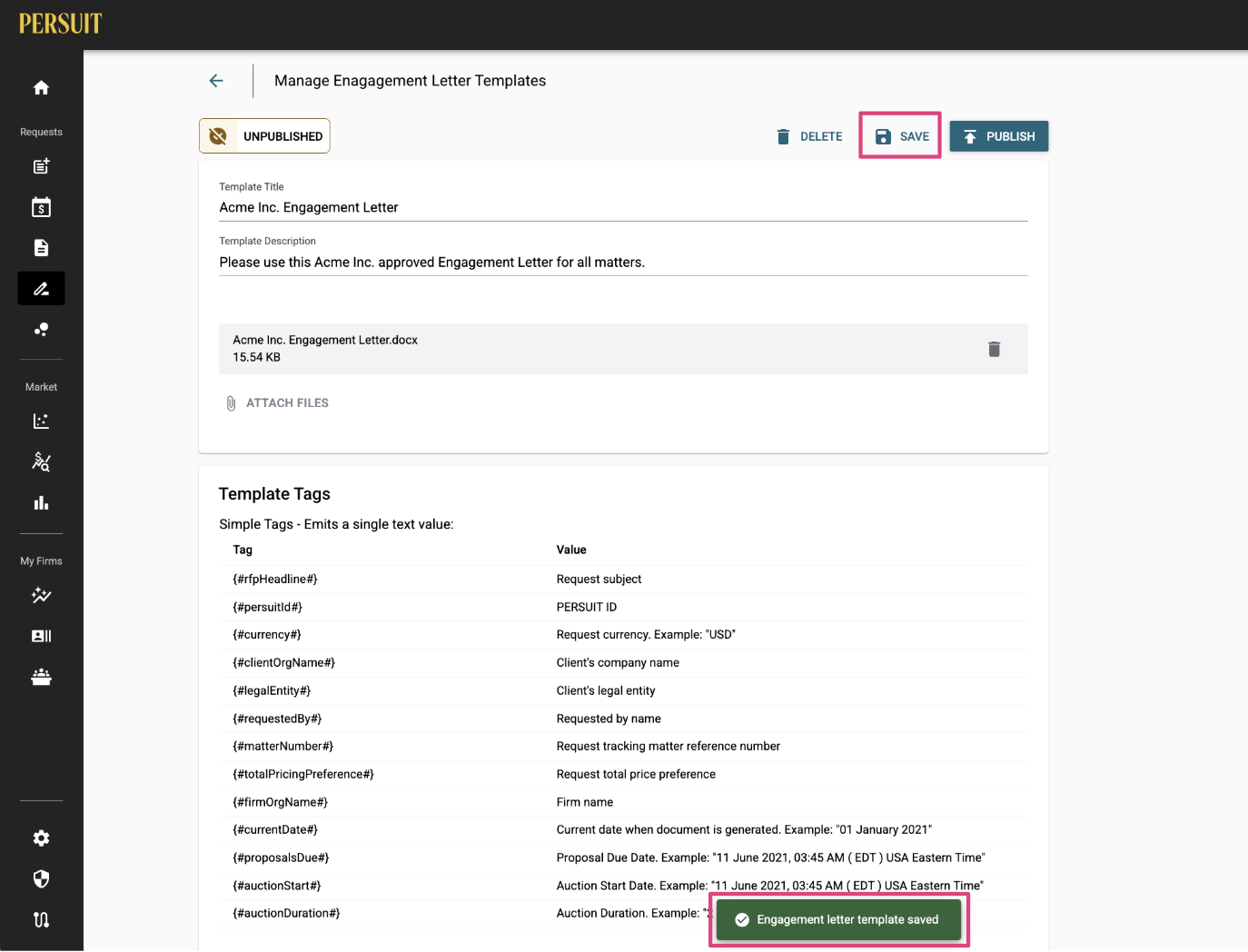Click ATTACH FILES link
This screenshot has height=952, width=1248.
coord(277,403)
